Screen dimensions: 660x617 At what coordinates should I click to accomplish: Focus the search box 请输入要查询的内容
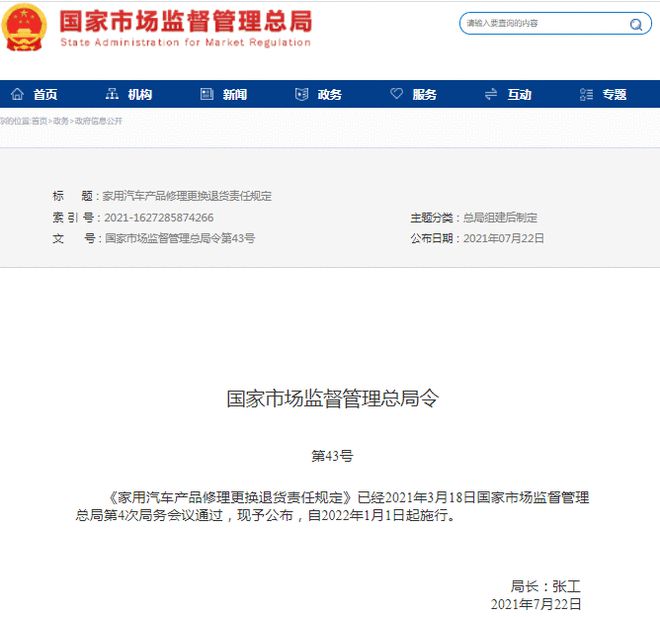point(555,24)
